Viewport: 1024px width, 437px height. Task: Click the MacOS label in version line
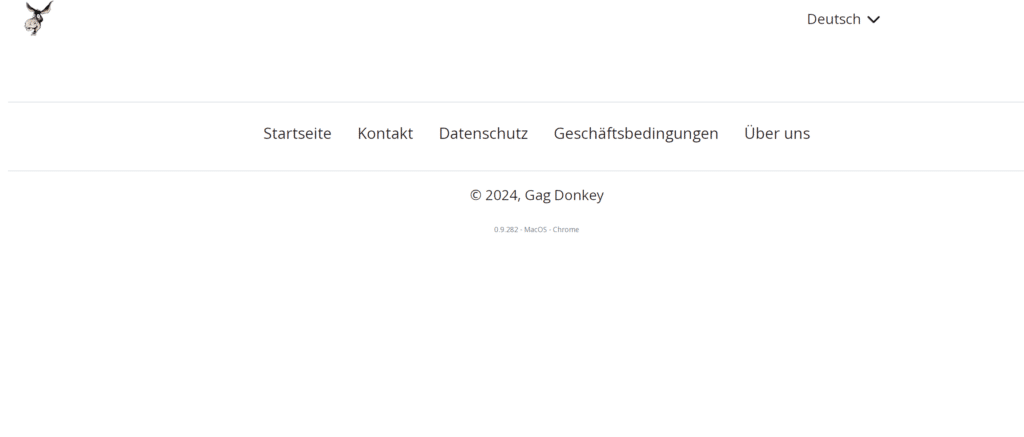pos(535,229)
